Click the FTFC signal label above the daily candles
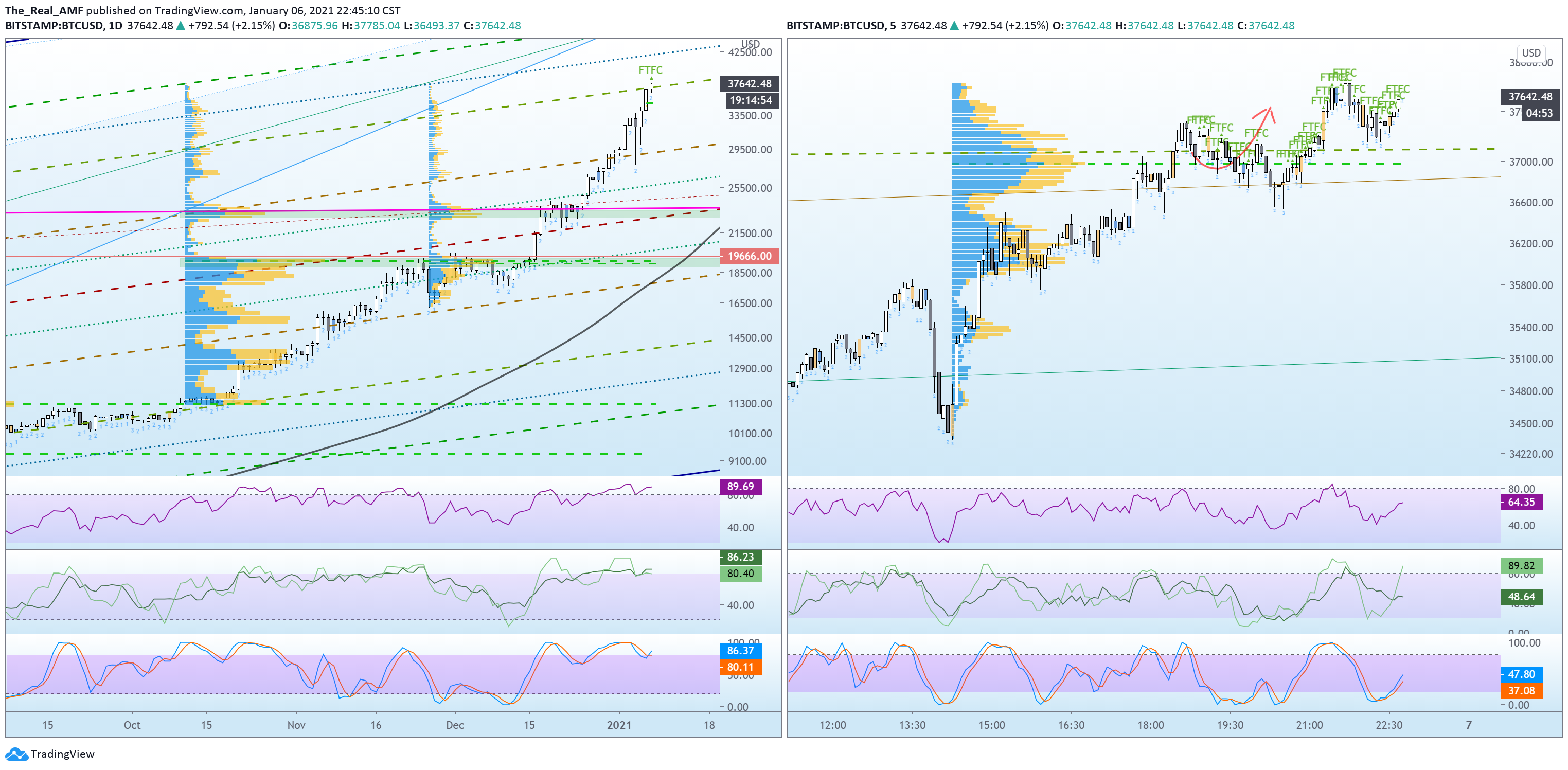The width and height of the screenshot is (1568, 770). pos(650,70)
